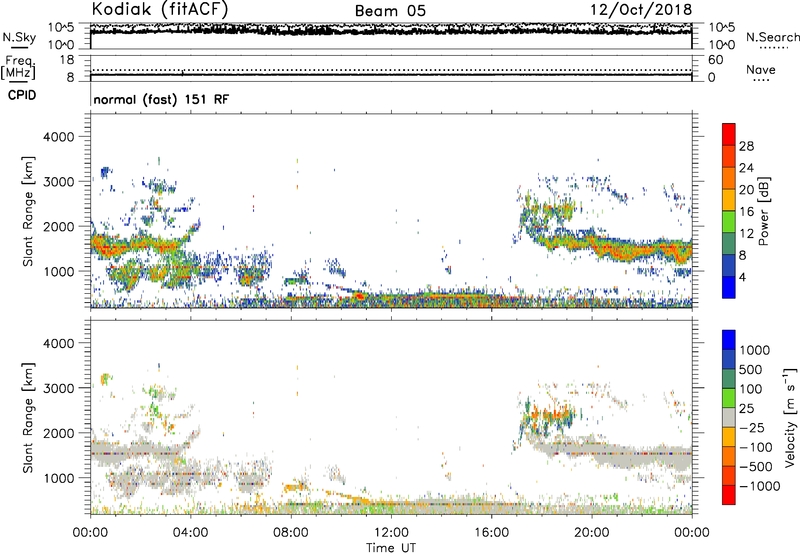Click the "1000" tick of the velocity panel

(58, 478)
